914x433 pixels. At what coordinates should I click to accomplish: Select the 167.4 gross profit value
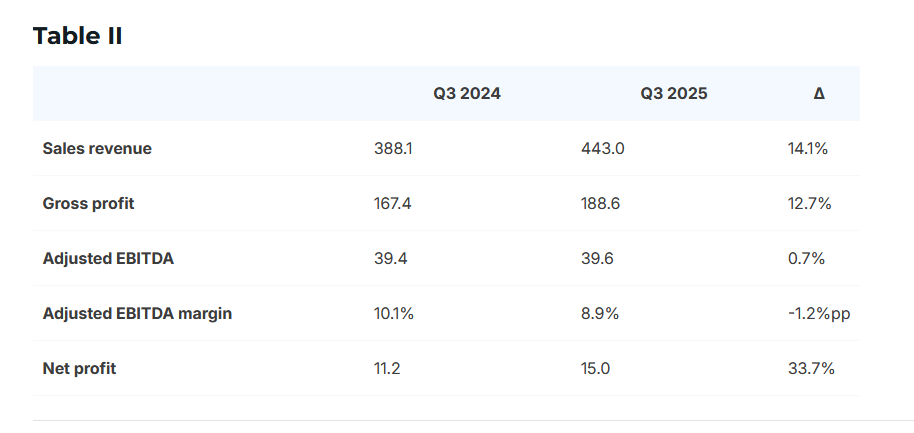pyautogui.click(x=393, y=204)
